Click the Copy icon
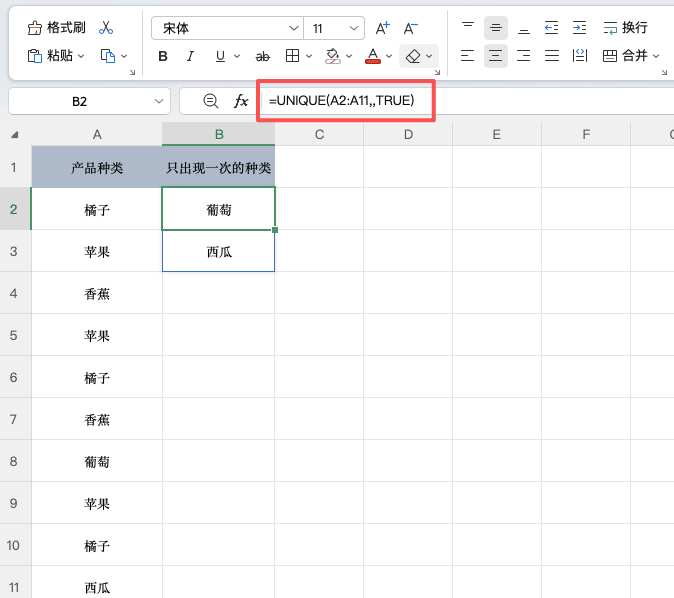 (x=107, y=56)
